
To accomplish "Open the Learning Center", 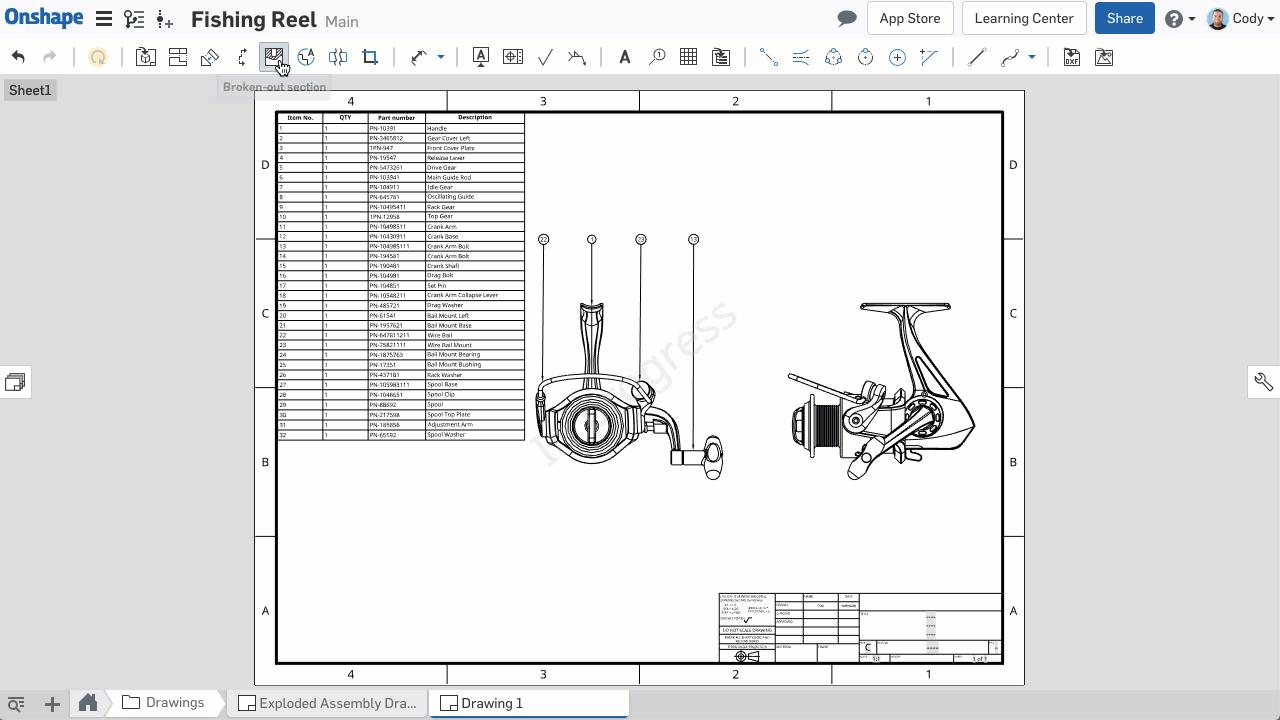I will 1023,18.
